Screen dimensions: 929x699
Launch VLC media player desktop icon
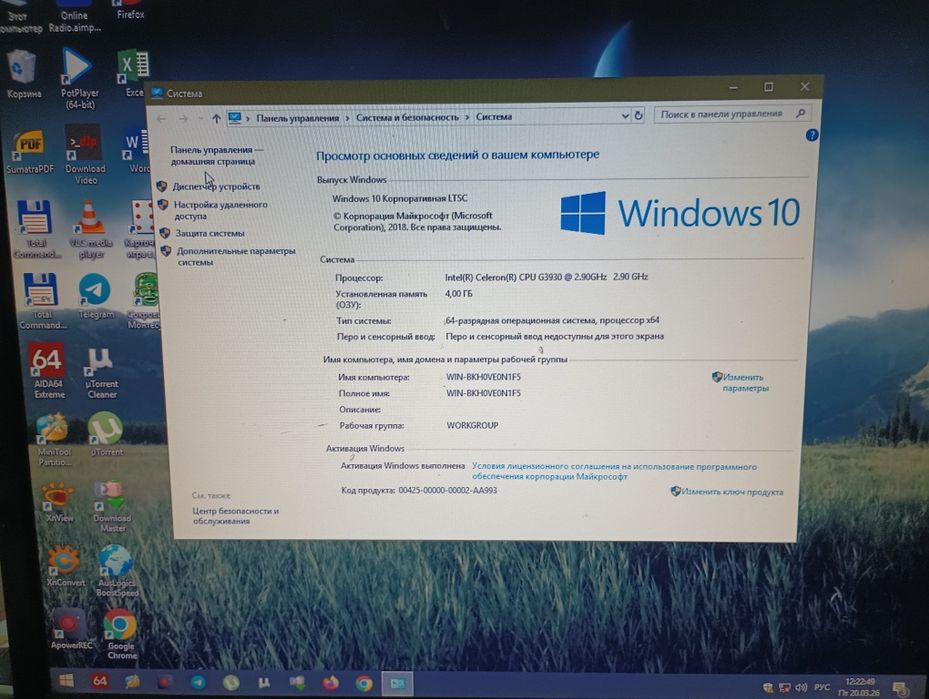point(89,230)
